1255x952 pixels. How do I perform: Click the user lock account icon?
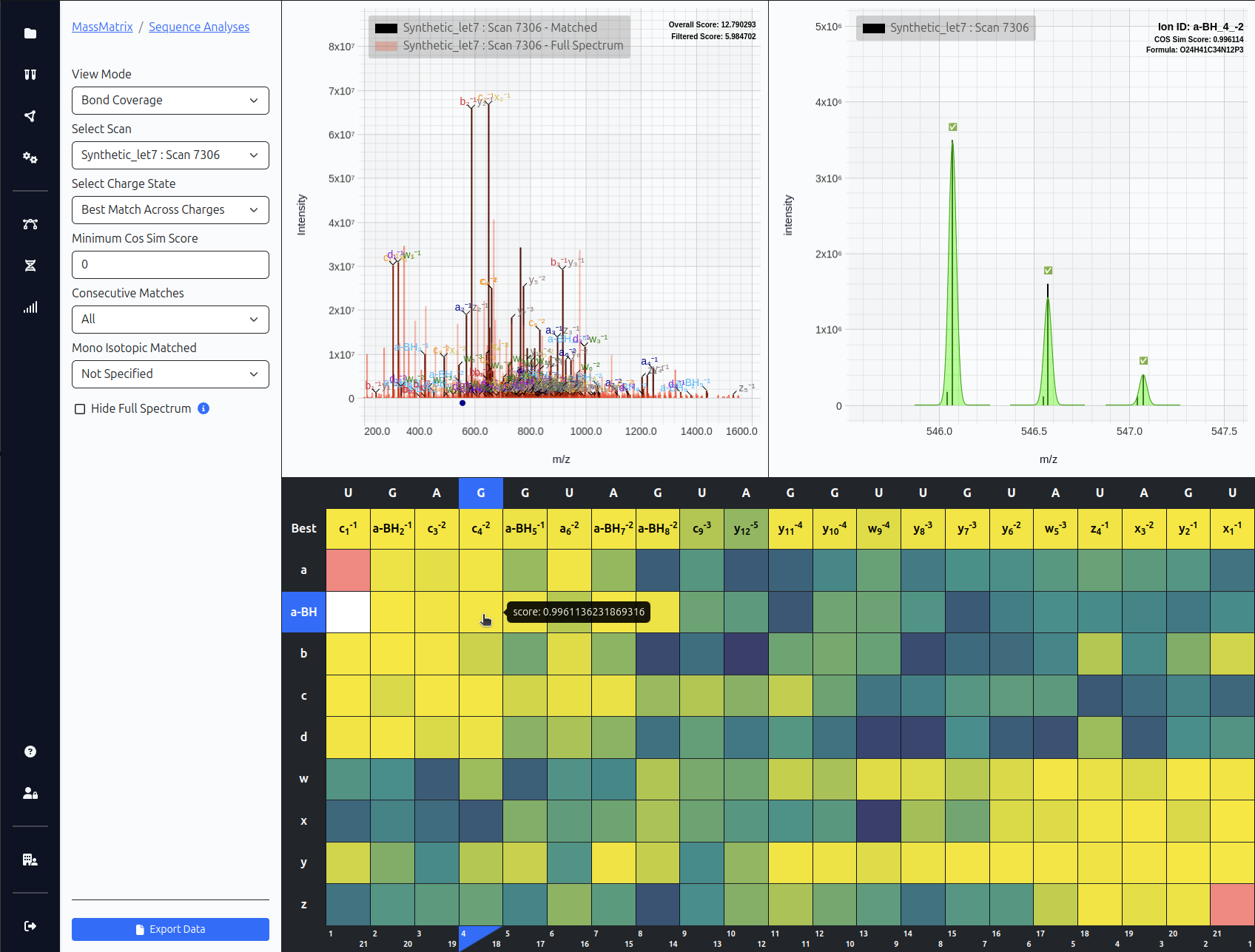tap(30, 793)
